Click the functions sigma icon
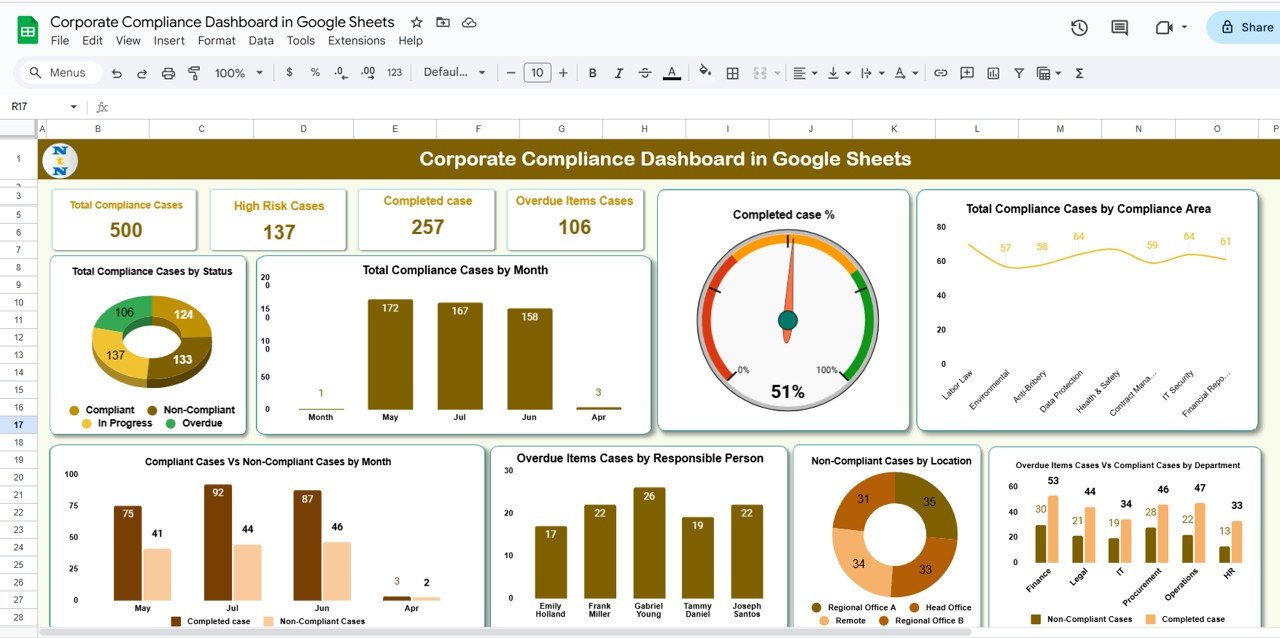 1079,73
